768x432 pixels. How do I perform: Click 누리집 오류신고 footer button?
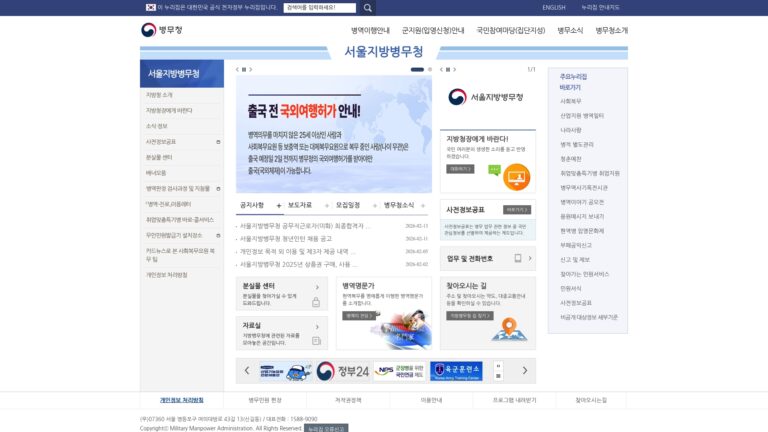326,429
